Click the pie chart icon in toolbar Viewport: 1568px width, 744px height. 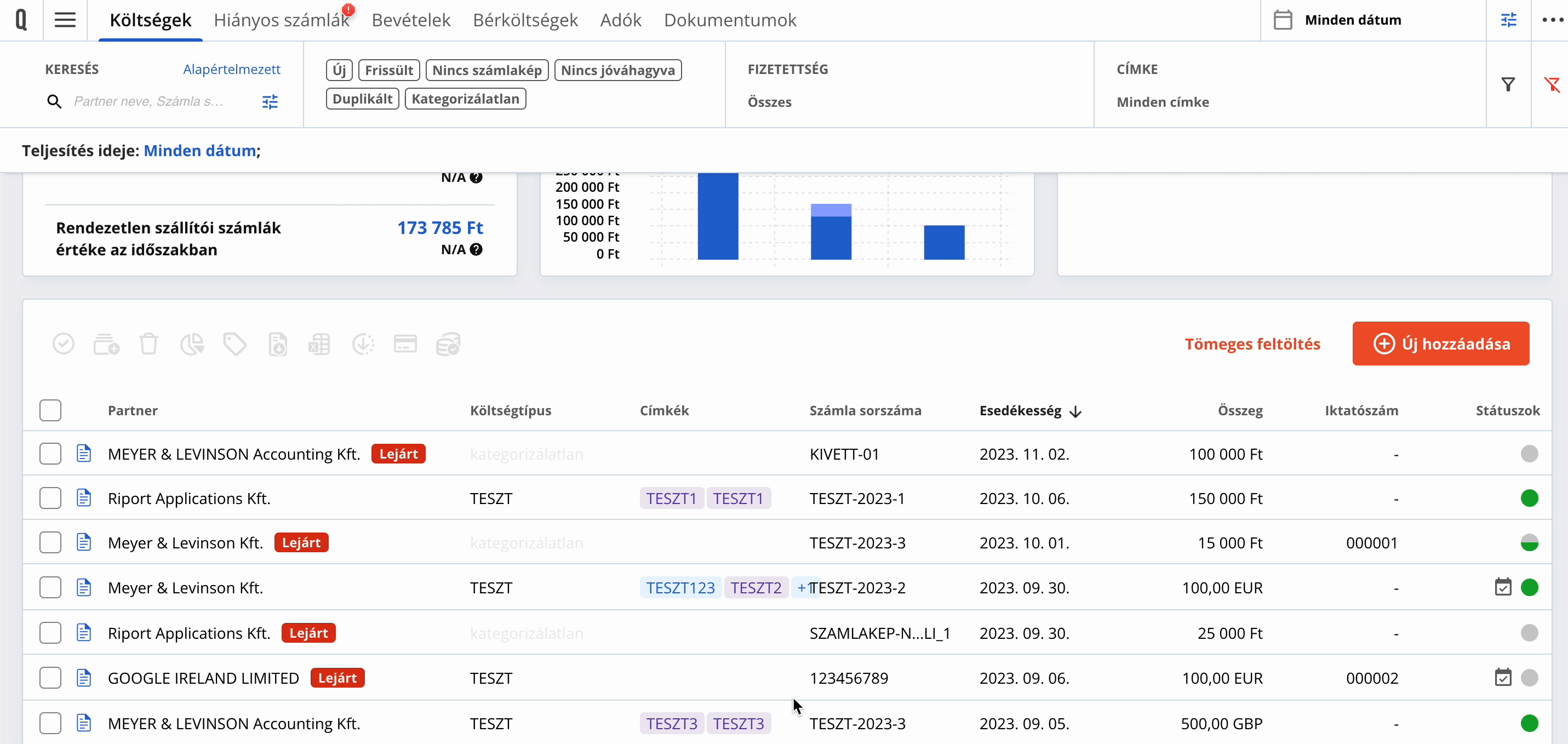tap(192, 344)
